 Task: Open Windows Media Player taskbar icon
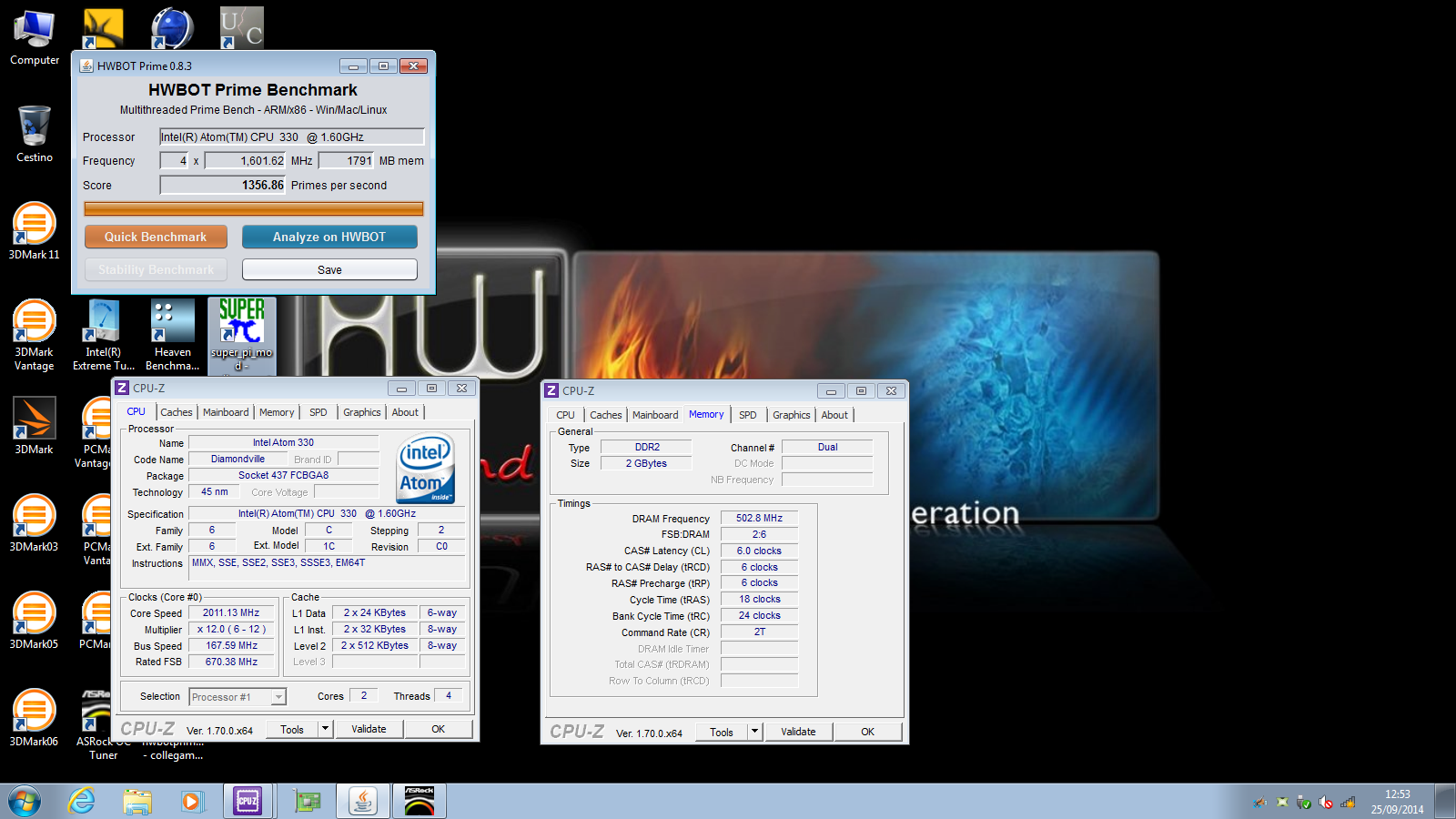click(x=191, y=802)
